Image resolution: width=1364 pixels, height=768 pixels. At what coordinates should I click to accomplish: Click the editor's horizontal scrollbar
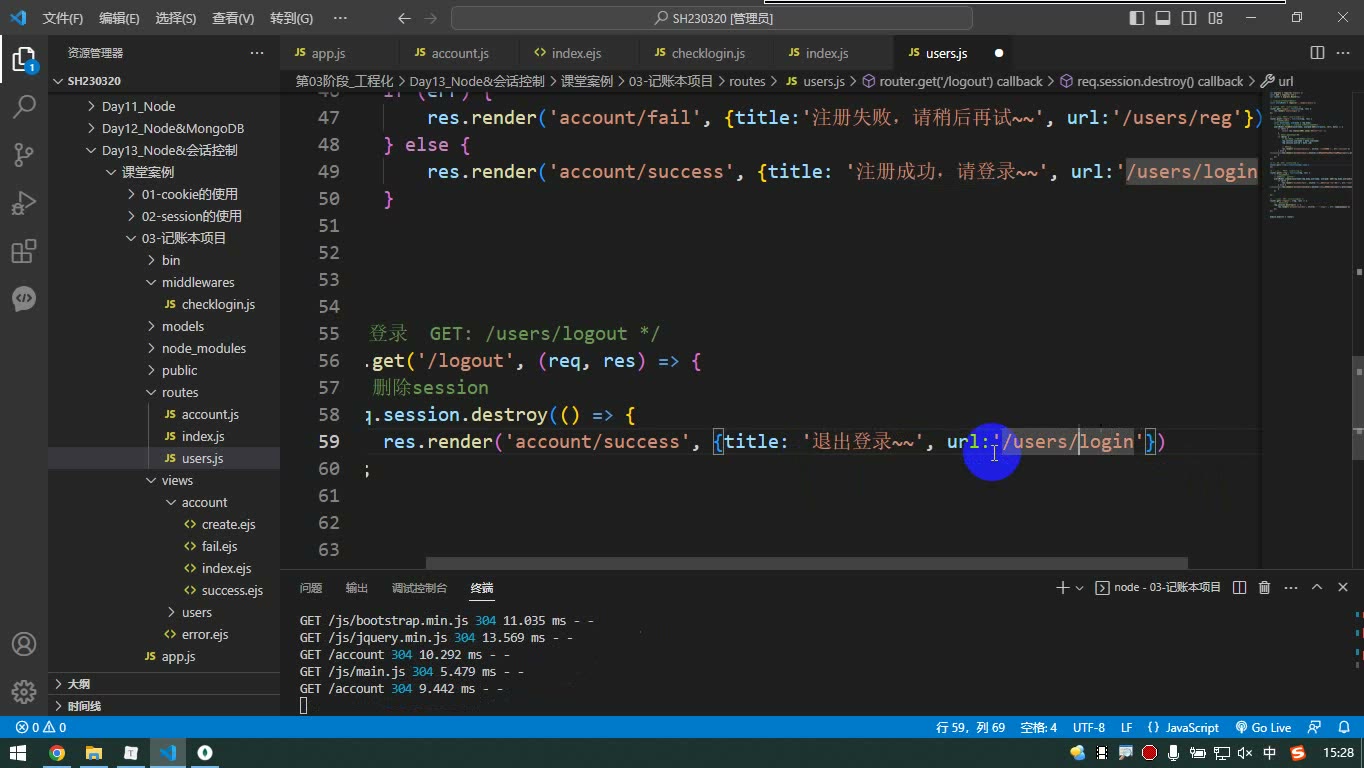pos(807,563)
